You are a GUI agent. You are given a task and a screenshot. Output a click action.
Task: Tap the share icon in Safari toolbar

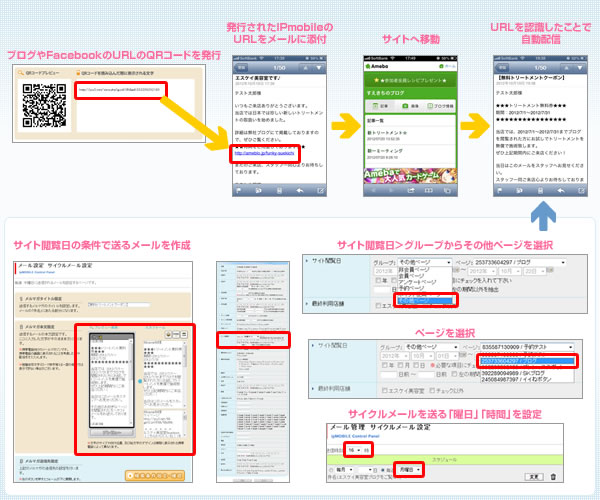pyautogui.click(x=411, y=190)
